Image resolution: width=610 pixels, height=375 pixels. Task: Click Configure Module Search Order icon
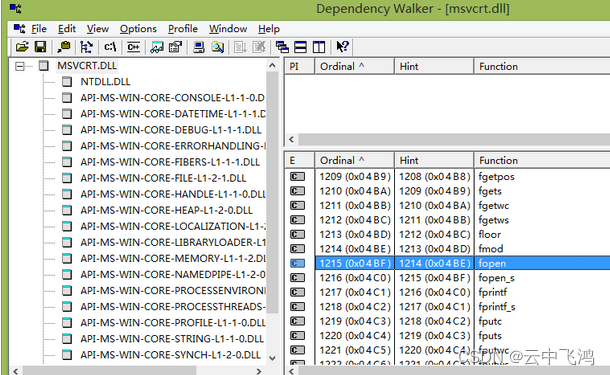click(217, 47)
